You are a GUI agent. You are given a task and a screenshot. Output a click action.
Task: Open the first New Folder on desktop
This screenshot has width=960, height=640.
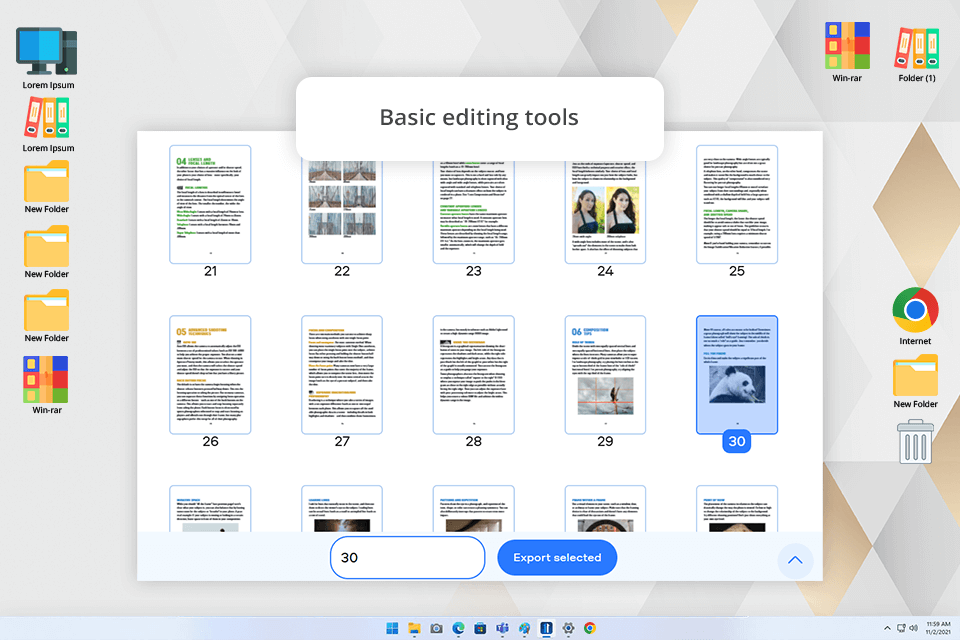click(47, 187)
